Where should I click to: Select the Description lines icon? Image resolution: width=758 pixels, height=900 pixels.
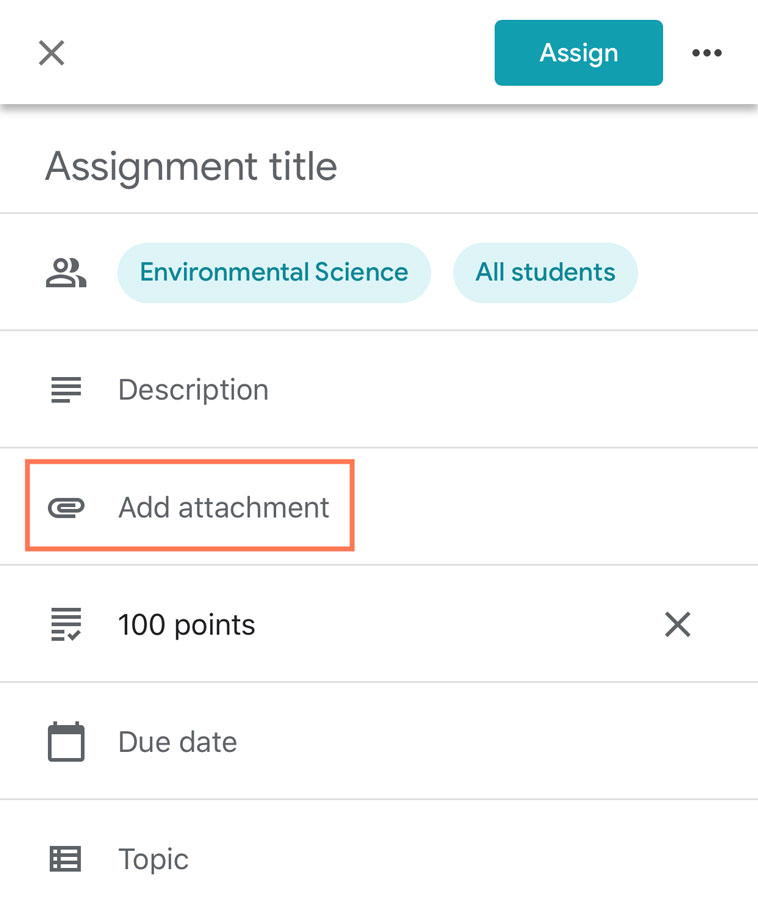click(x=64, y=389)
